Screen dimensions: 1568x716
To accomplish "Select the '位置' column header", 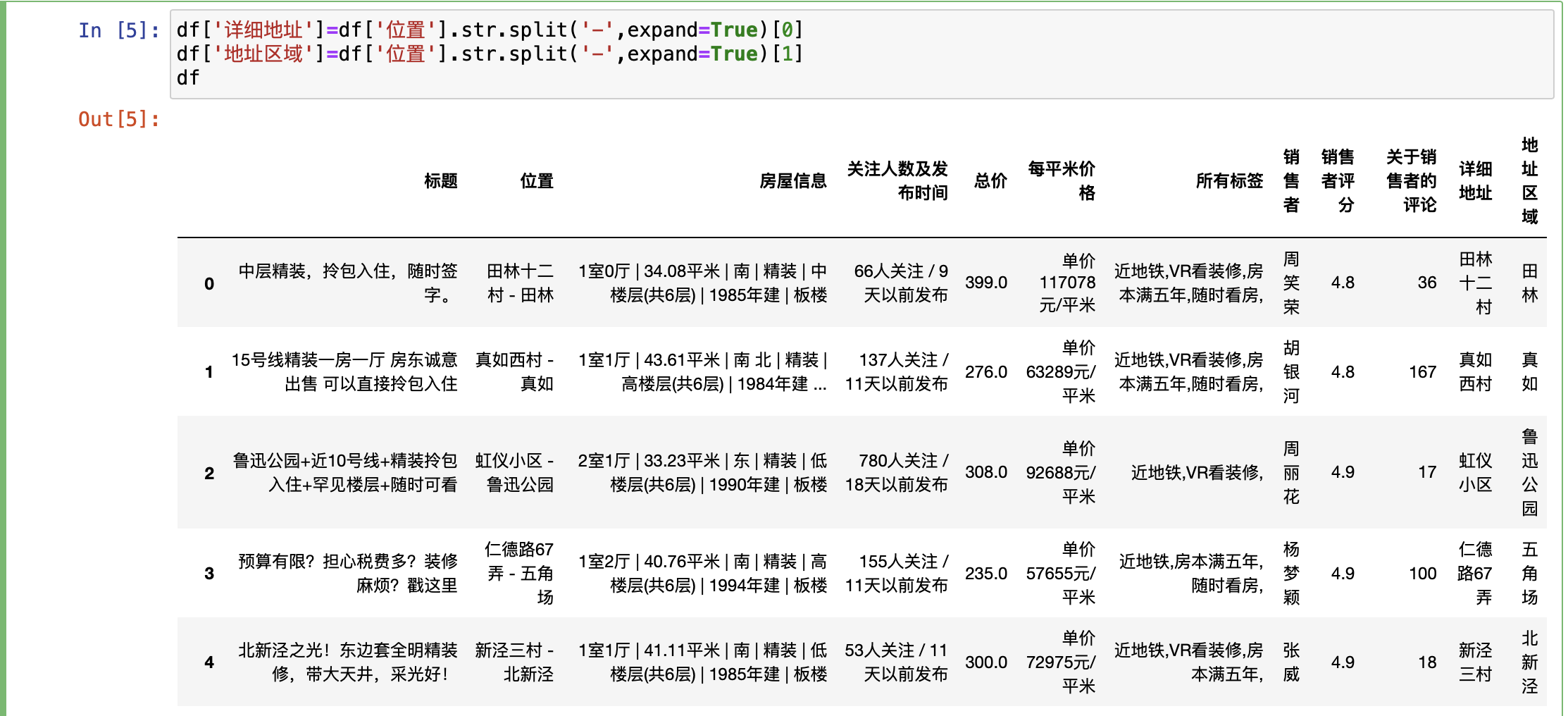I will point(537,181).
